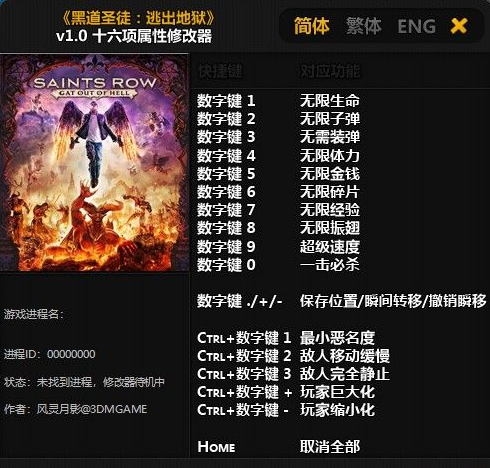Viewport: 490px width, 468px height.
Task: Activate 无限振翅 option
Action: (x=330, y=228)
